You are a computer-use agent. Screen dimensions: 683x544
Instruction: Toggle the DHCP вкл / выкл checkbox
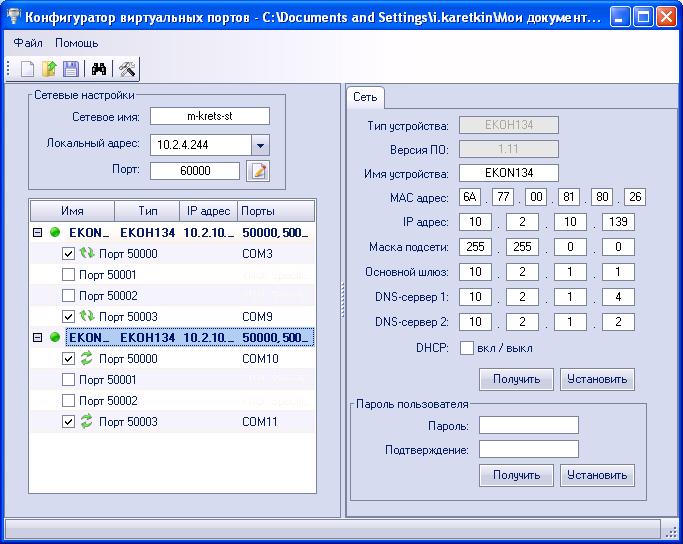(466, 348)
